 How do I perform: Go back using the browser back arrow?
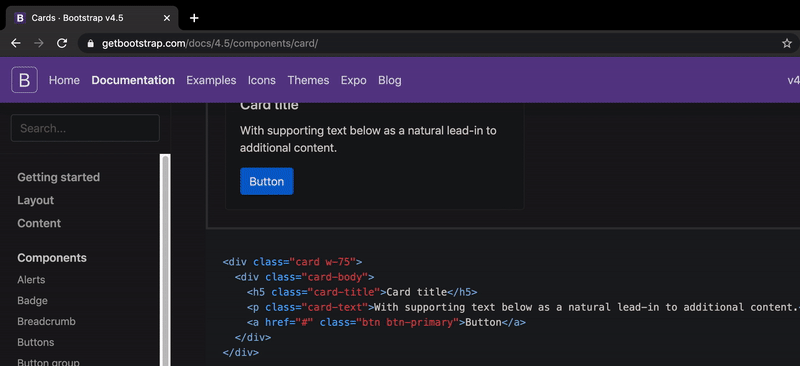pos(16,43)
